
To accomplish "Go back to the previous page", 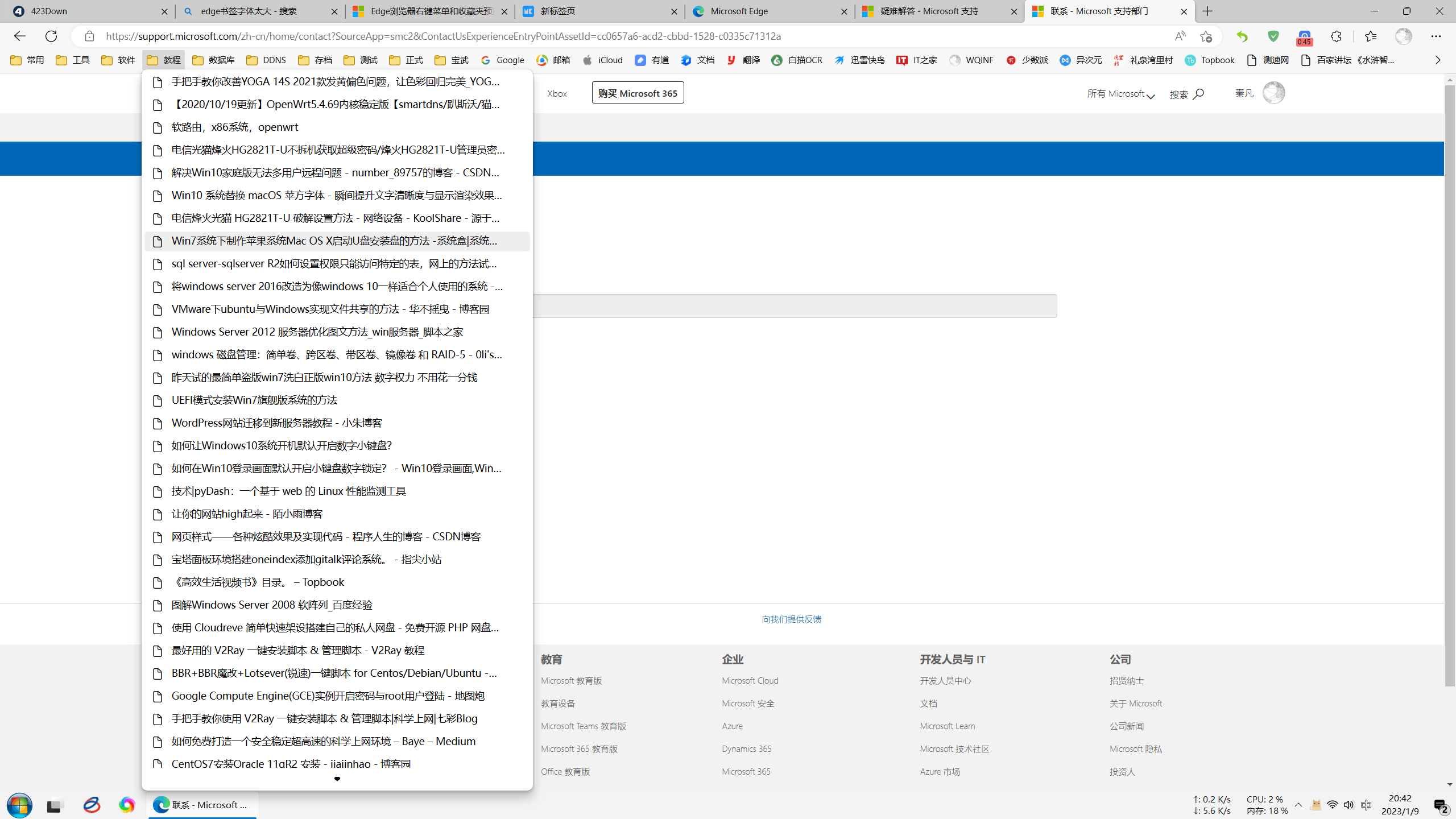I will 20,36.
